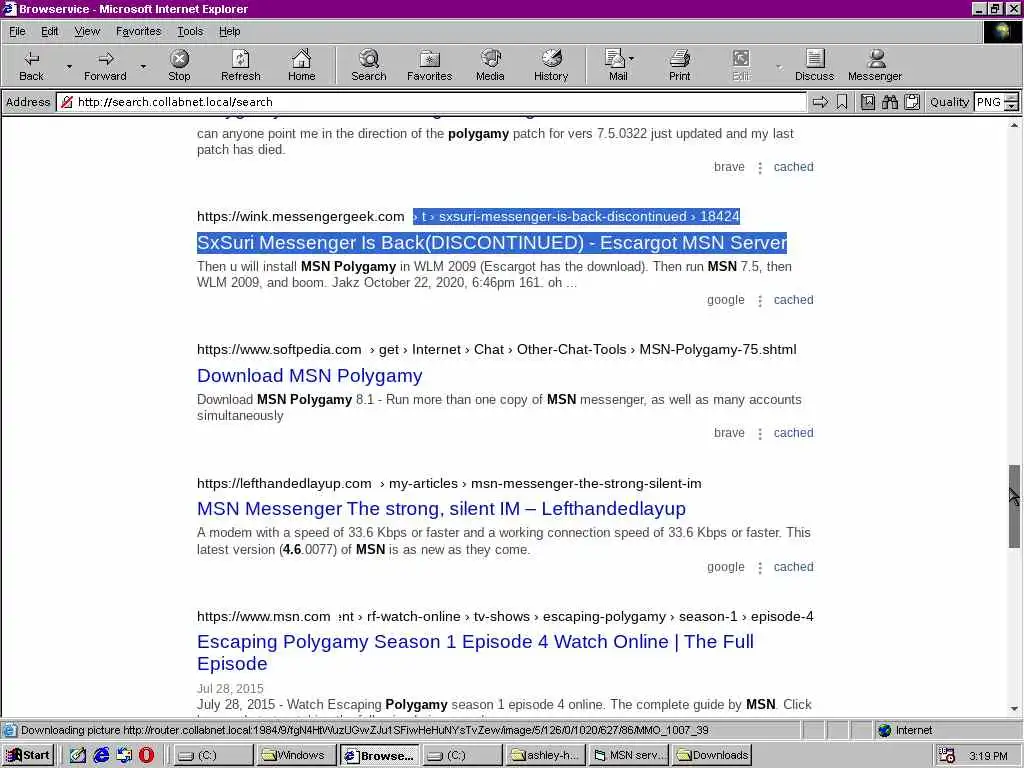Launch Messenger from the toolbar

[874, 65]
